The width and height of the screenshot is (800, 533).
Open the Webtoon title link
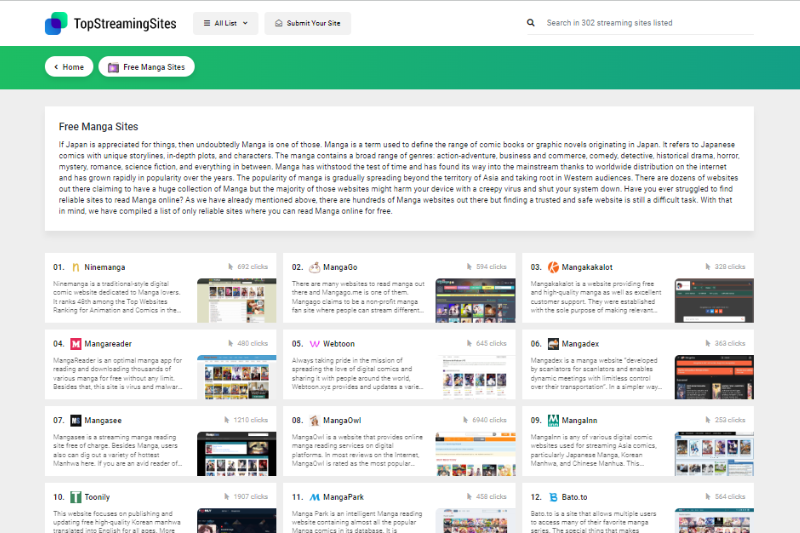click(339, 344)
